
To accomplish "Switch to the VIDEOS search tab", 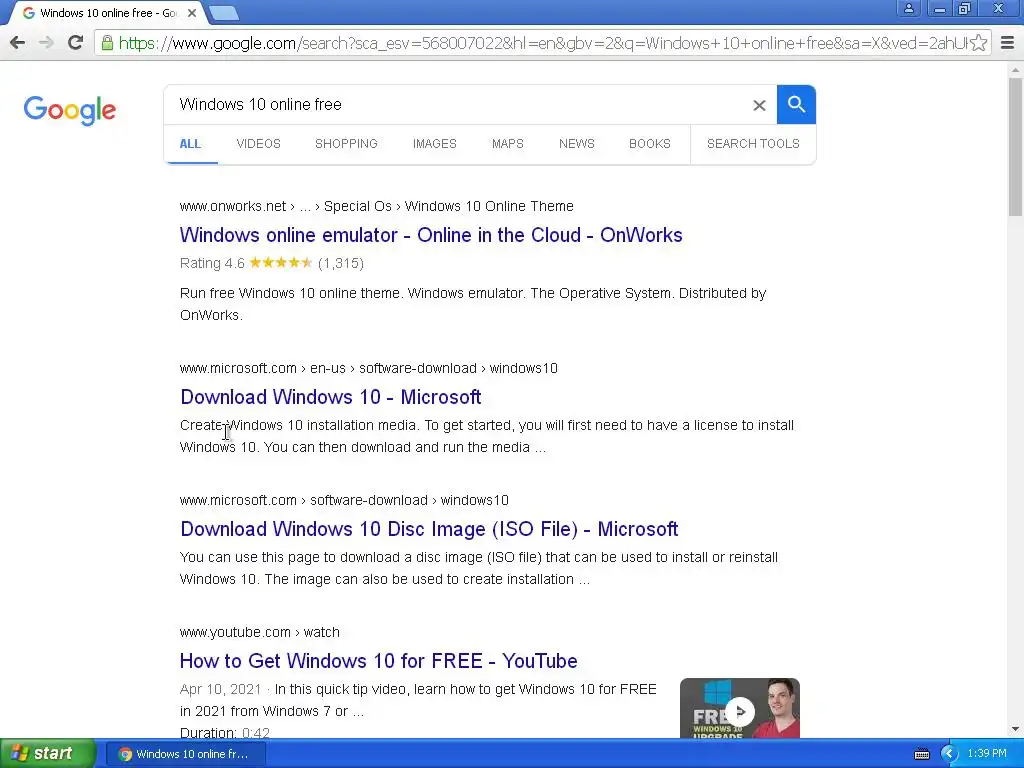I will click(259, 144).
